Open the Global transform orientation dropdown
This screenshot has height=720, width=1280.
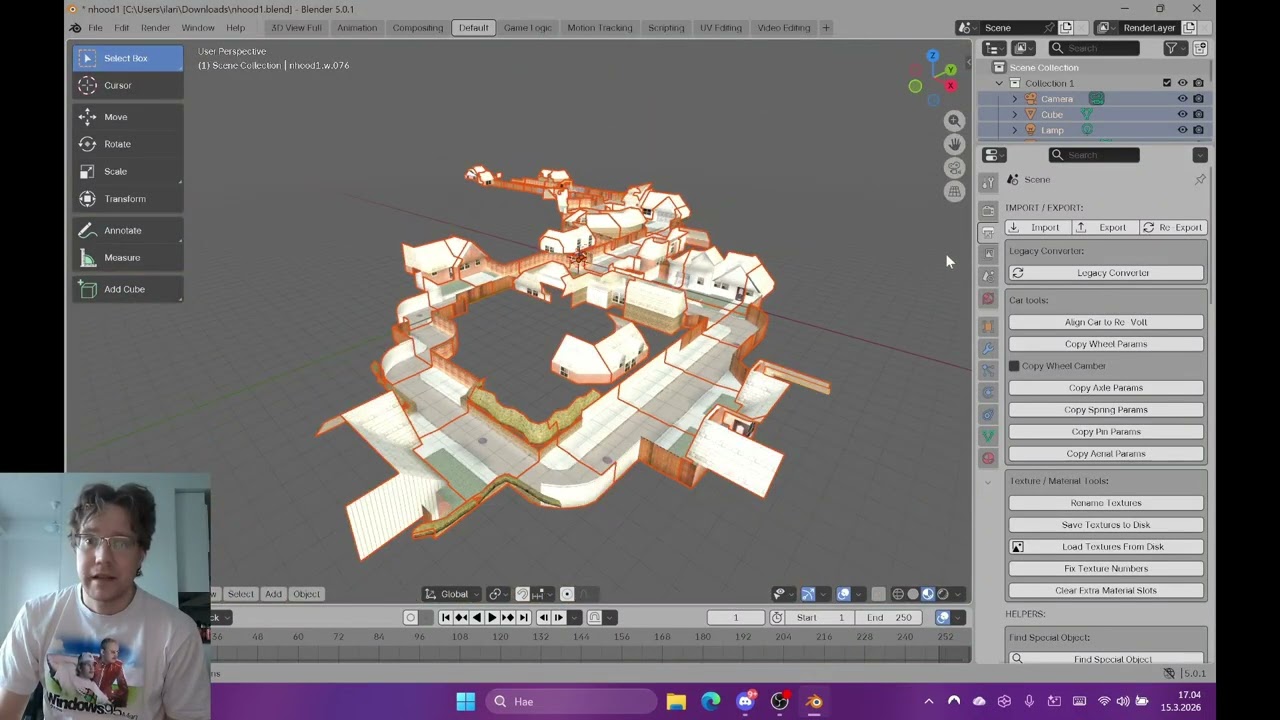click(x=451, y=594)
